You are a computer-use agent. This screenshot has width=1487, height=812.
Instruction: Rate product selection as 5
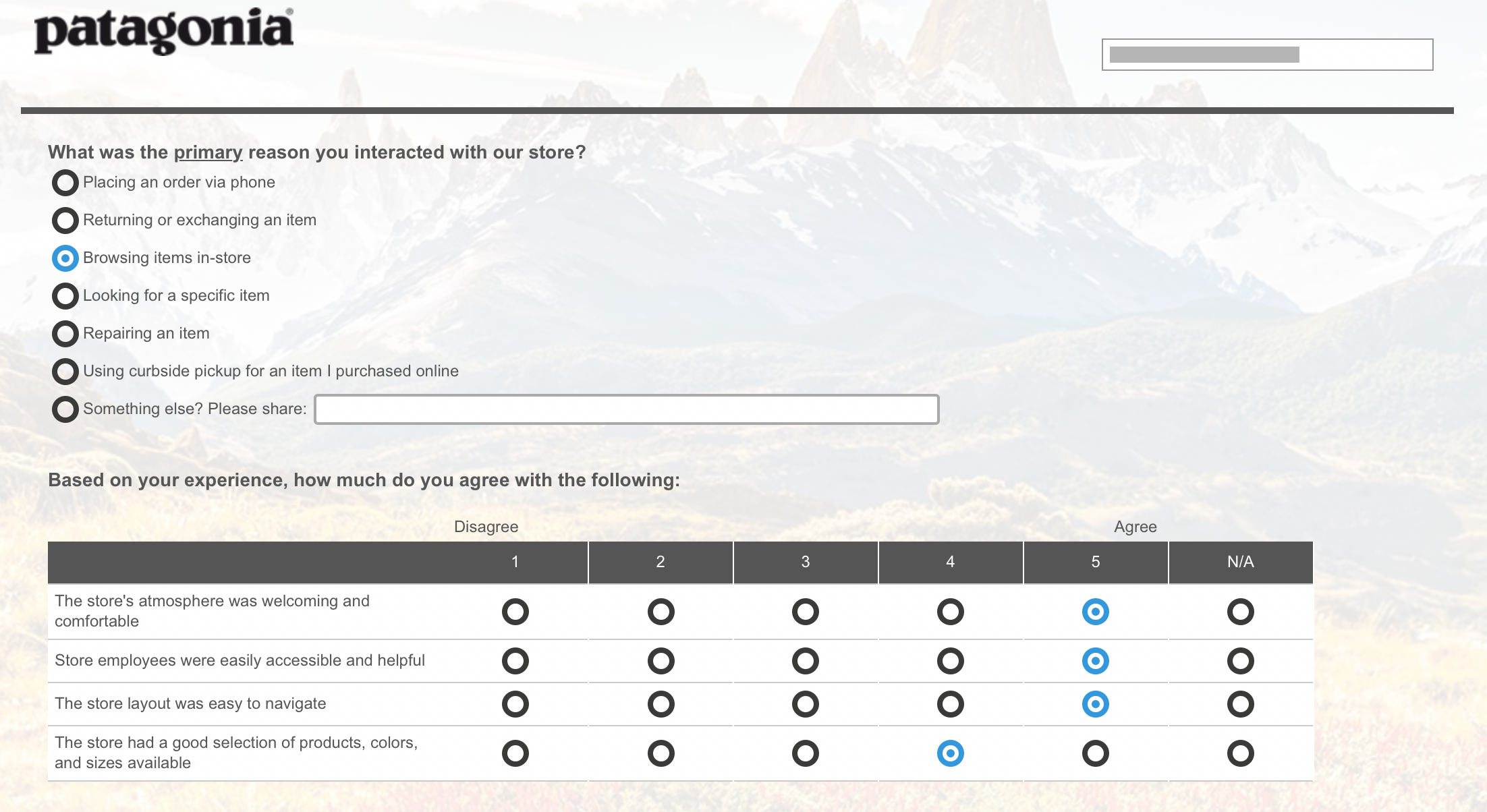1095,753
